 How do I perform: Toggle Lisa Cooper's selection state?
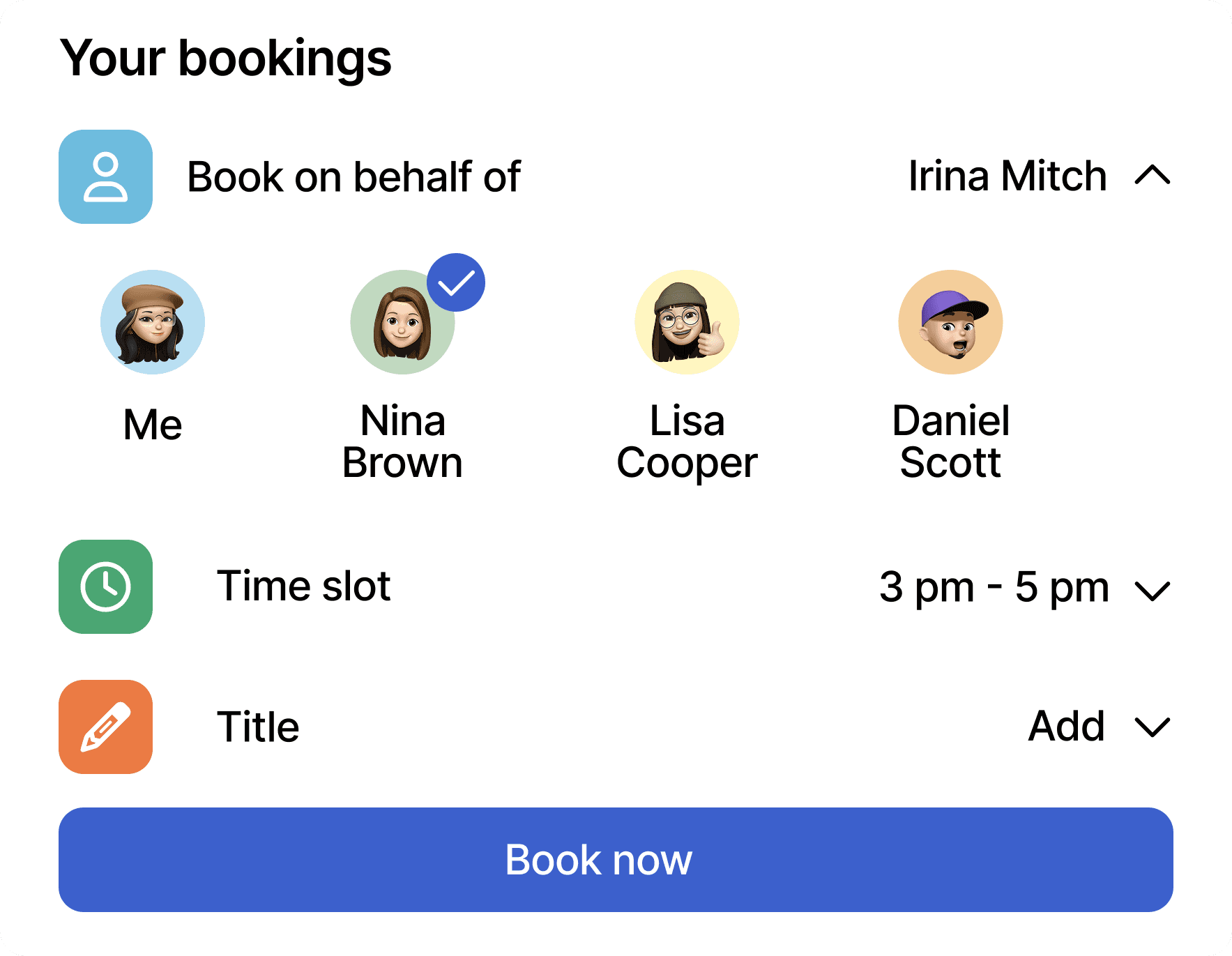686,321
